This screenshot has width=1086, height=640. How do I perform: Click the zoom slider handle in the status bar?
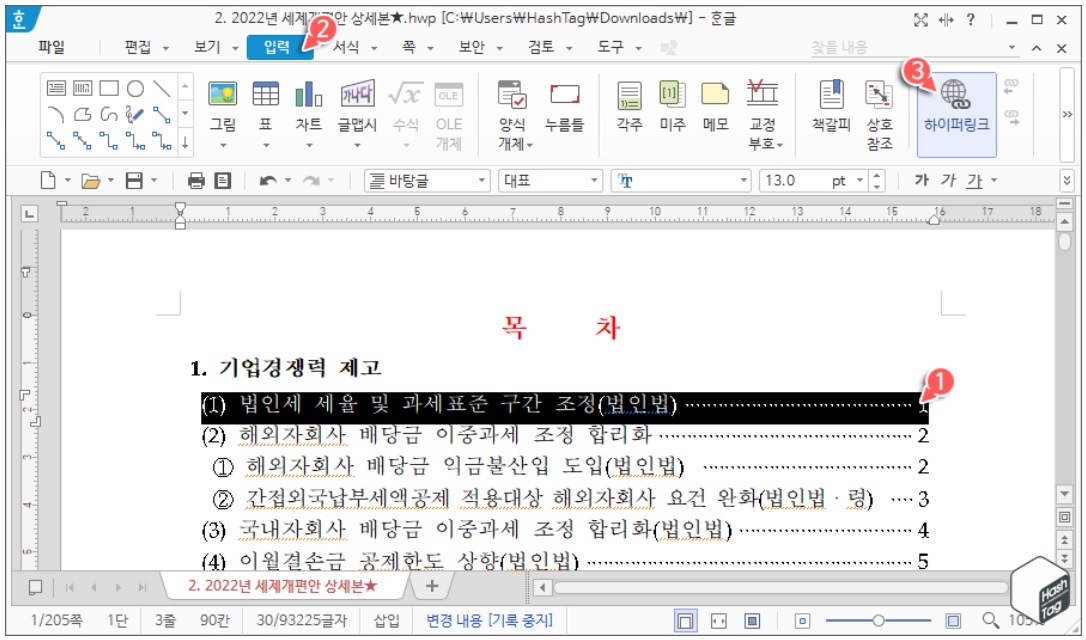point(878,621)
